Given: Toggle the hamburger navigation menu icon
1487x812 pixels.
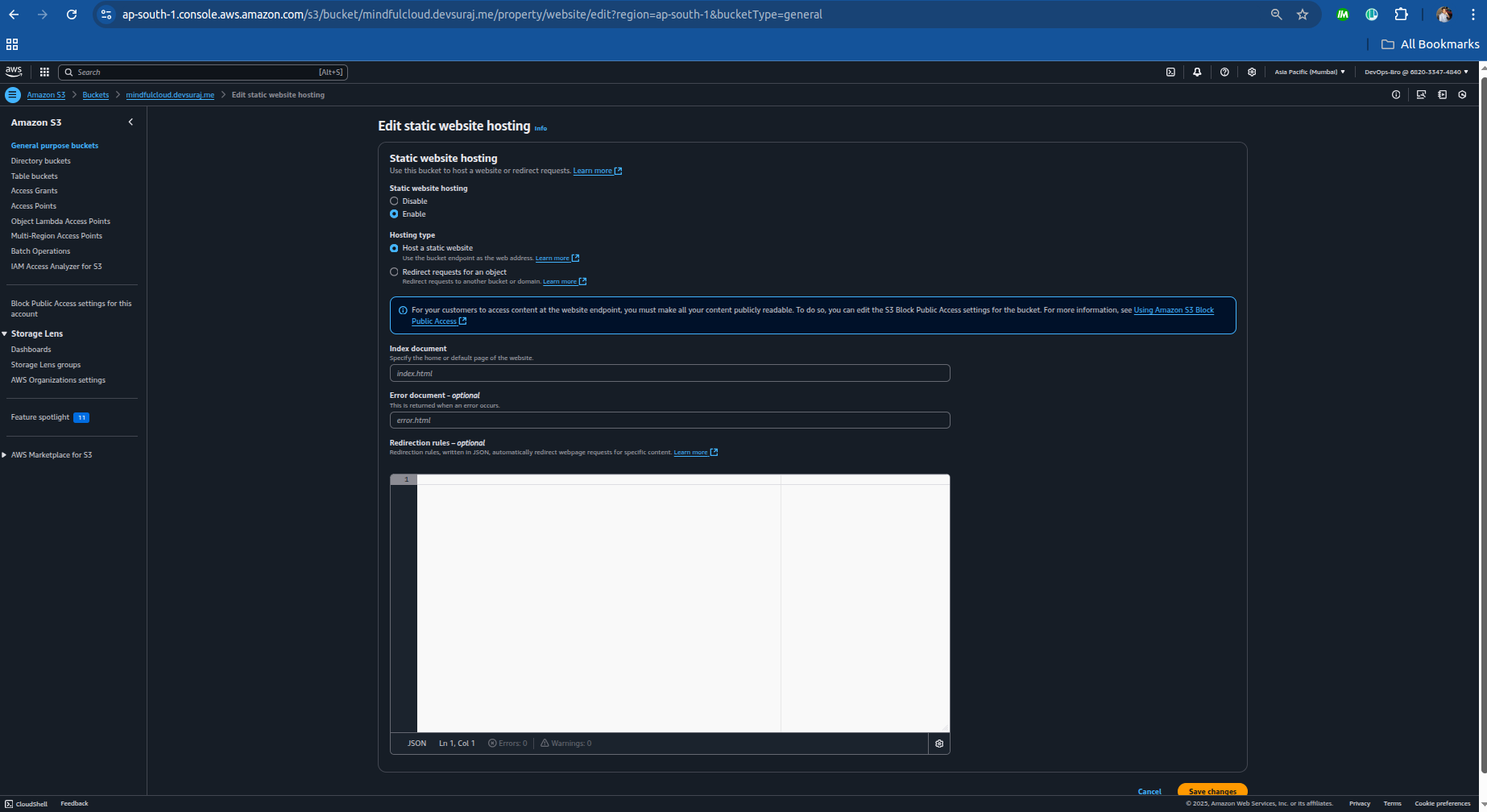Looking at the screenshot, I should (x=12, y=95).
